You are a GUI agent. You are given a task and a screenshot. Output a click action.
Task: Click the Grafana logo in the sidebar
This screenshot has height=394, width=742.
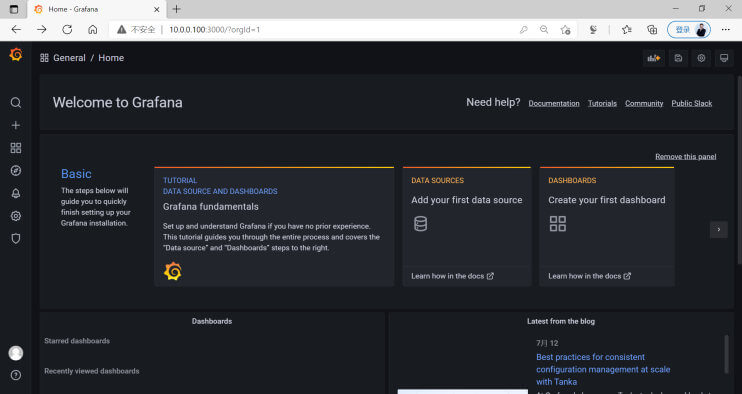click(16, 55)
